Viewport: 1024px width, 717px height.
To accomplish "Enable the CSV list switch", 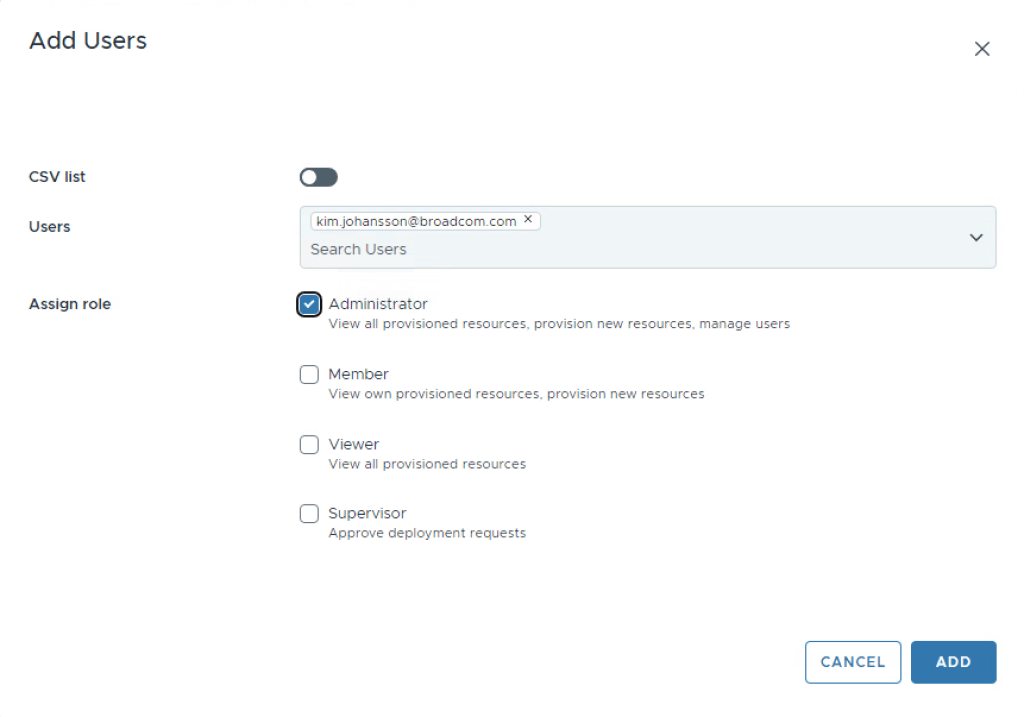I will [x=319, y=177].
